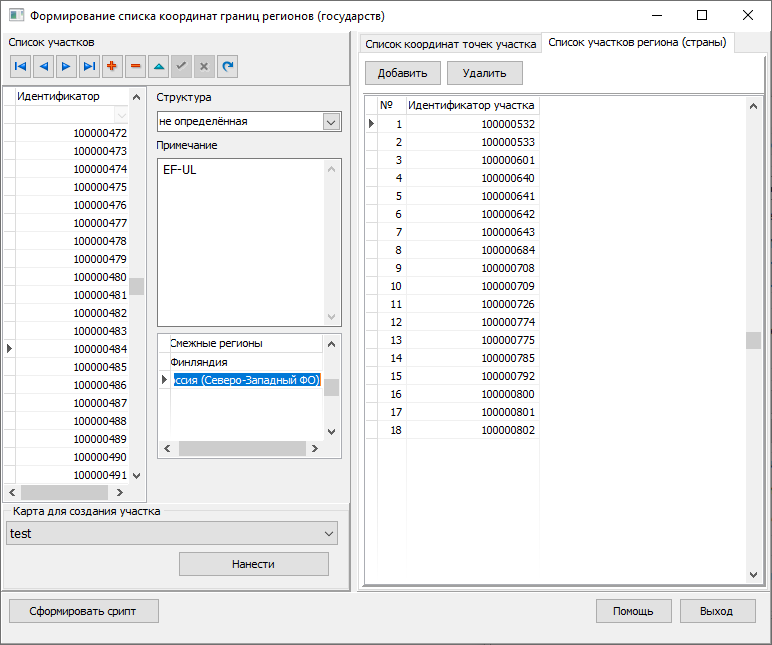Viewport: 772px width, 645px height.
Task: Click the Нанести button
Action: point(253,564)
